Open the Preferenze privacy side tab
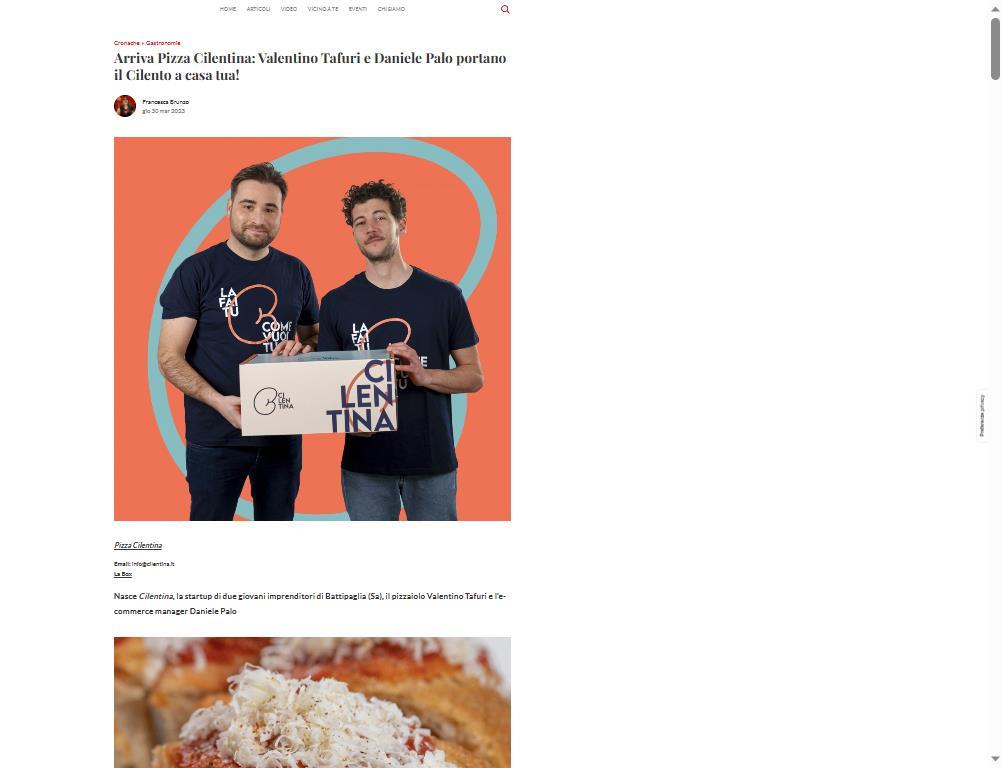The width and height of the screenshot is (1003, 768). 982,416
